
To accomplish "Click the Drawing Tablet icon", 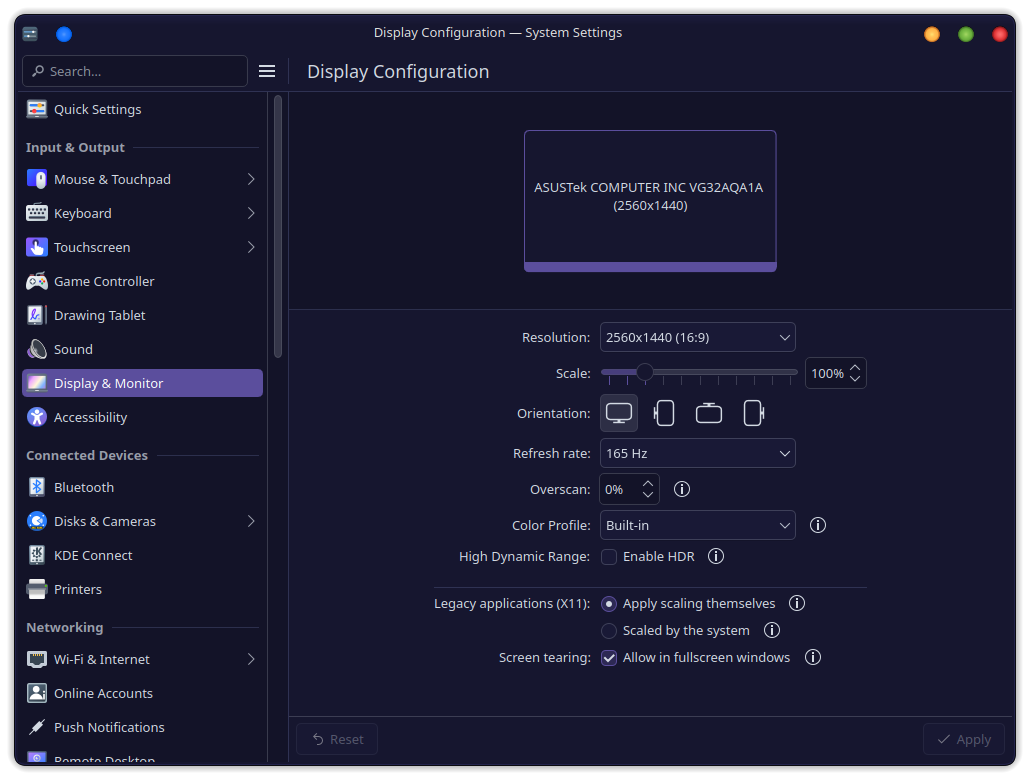I will tap(37, 315).
